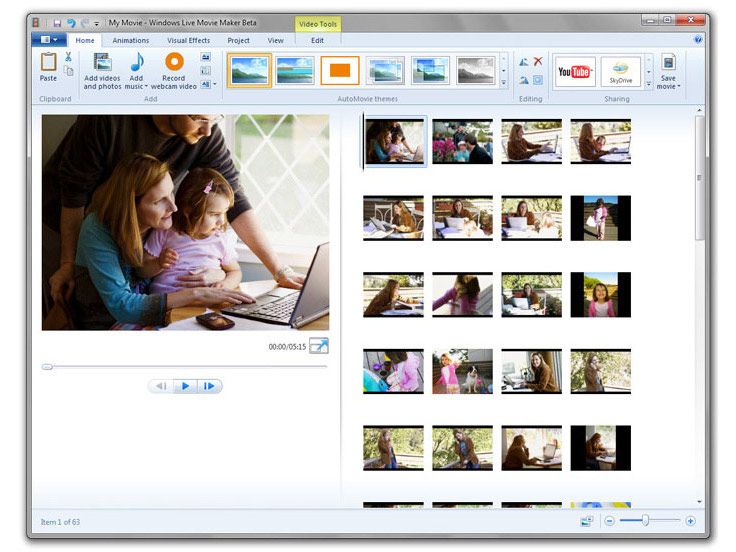Click the zoom out minus icon
The image size is (736, 552).
609,521
